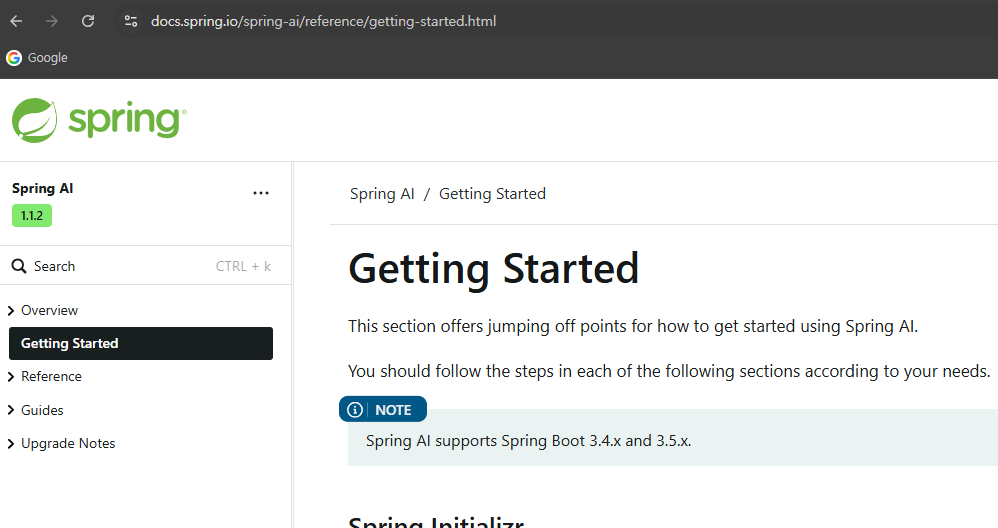Click the browser forward arrow
The image size is (998, 528).
point(52,21)
